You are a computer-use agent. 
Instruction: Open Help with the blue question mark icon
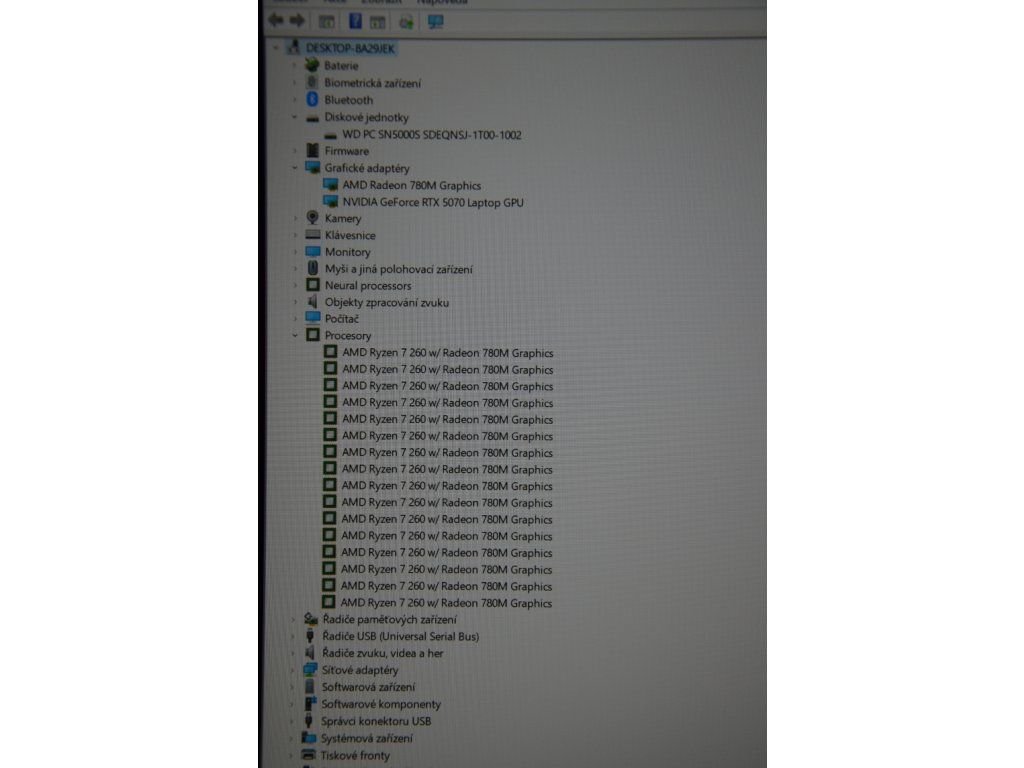point(355,21)
